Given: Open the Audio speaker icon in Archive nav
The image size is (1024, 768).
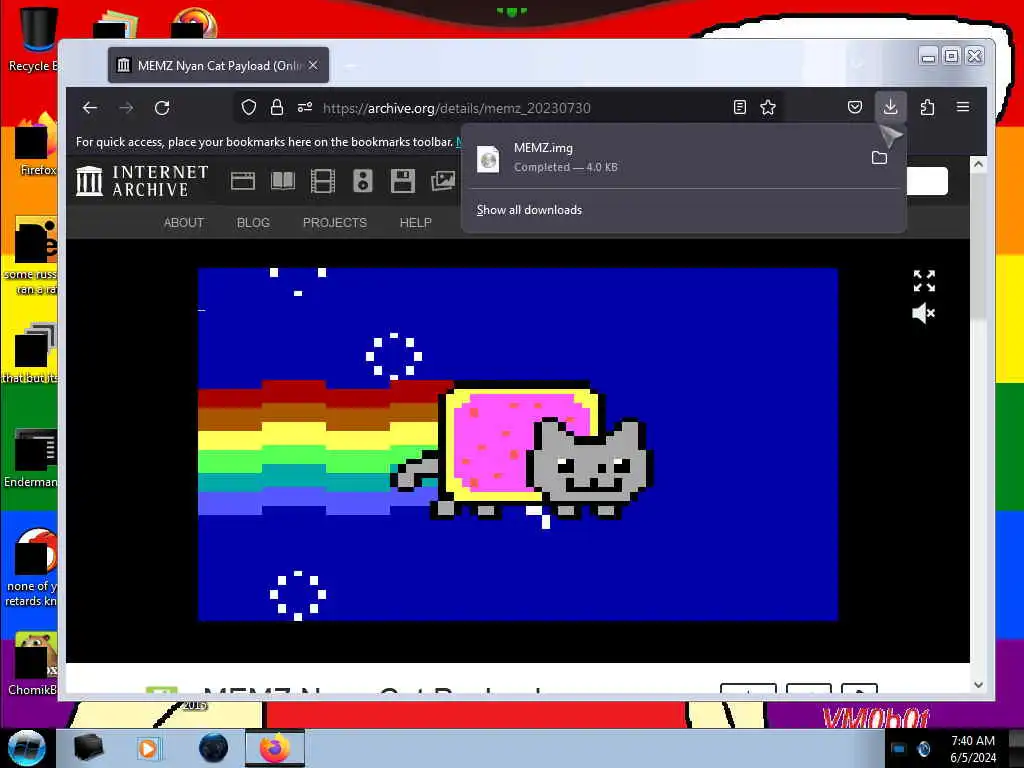Looking at the screenshot, I should 362,181.
